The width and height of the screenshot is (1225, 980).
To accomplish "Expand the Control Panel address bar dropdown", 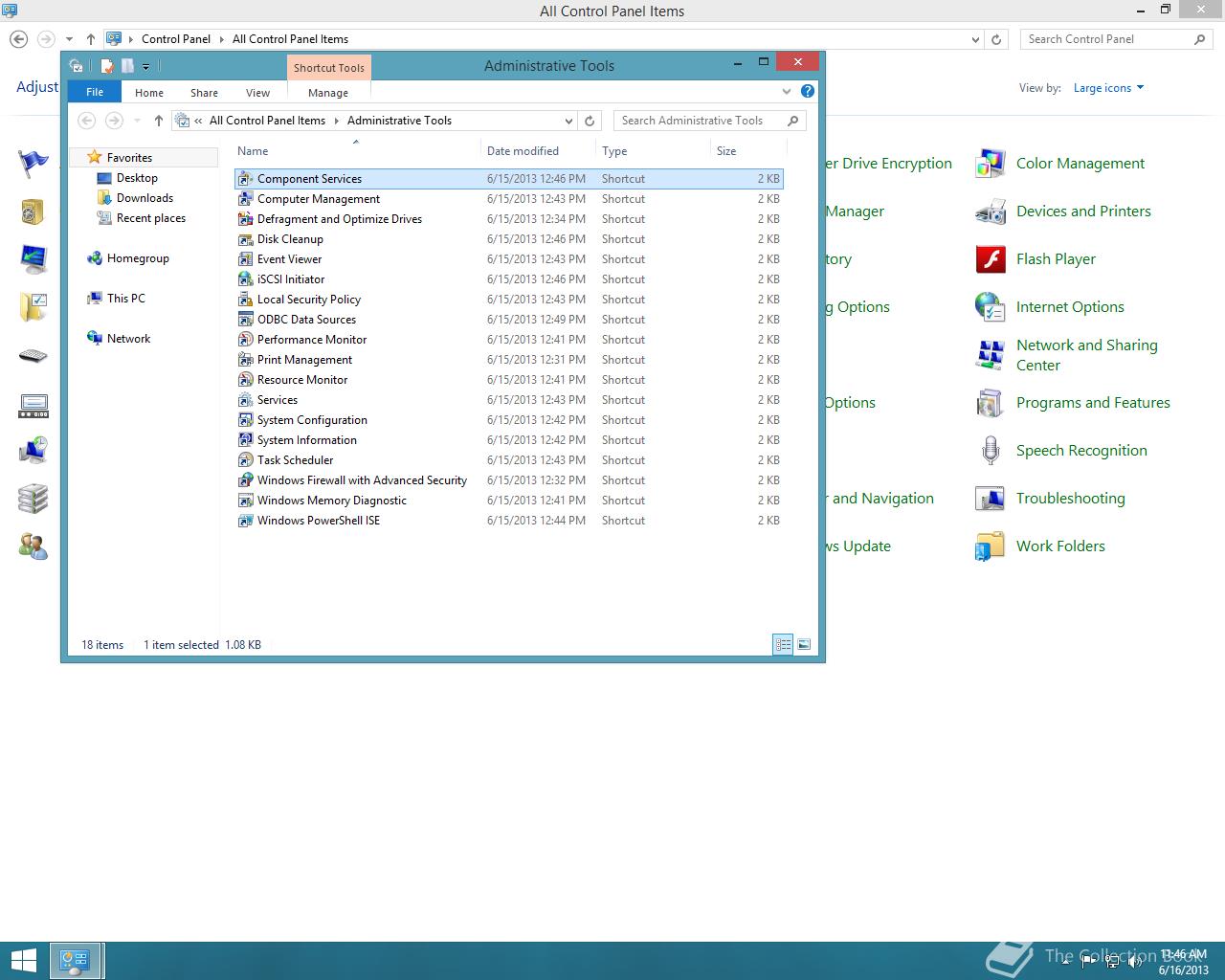I will coord(975,40).
